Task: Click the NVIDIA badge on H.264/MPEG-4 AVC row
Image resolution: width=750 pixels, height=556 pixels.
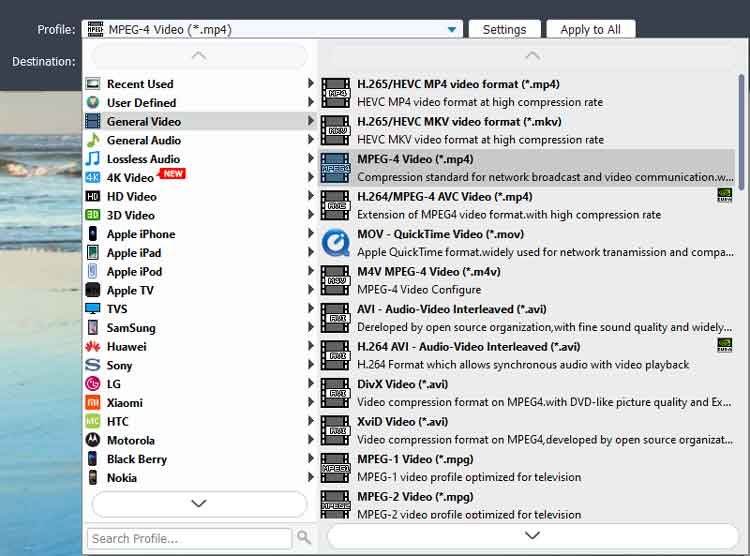Action: (x=725, y=195)
